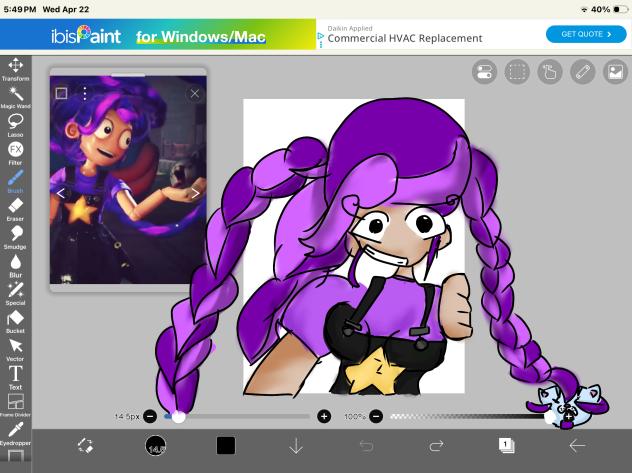Tap the reference window top handle
The image size is (632, 473).
(x=128, y=75)
